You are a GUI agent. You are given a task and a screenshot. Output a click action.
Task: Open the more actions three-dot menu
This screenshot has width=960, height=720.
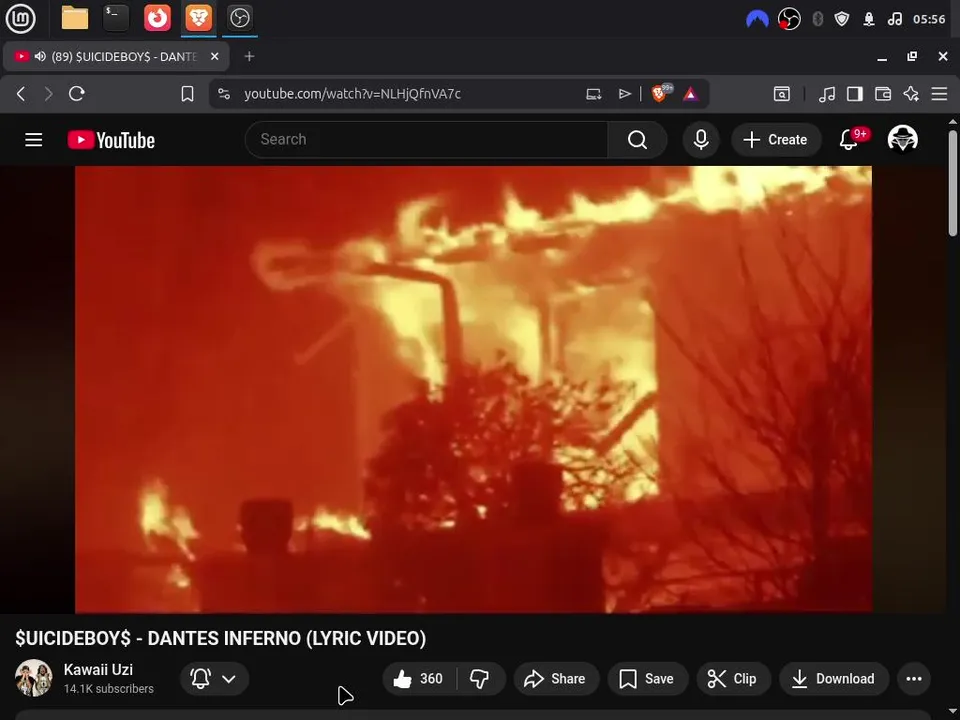[x=914, y=678]
